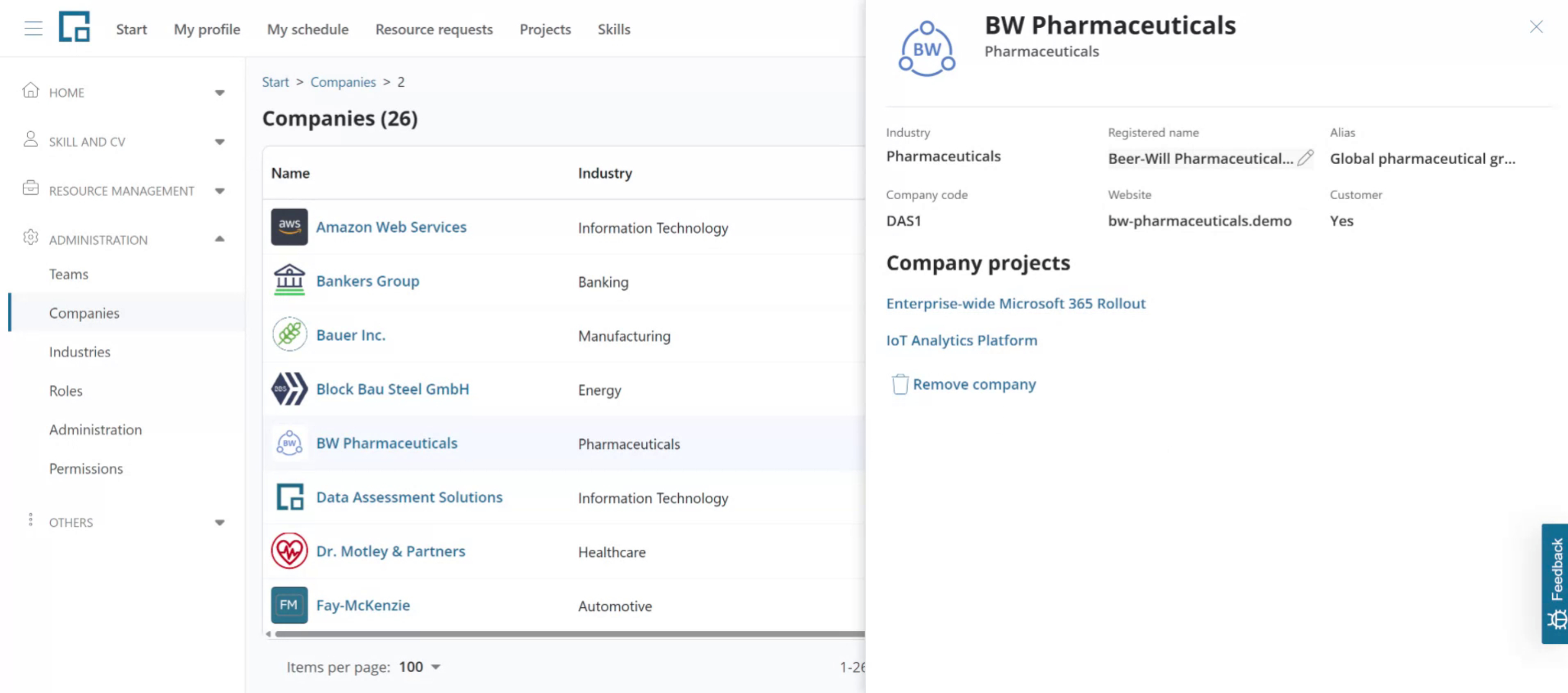Click the Bankers Group bank icon

(x=289, y=280)
